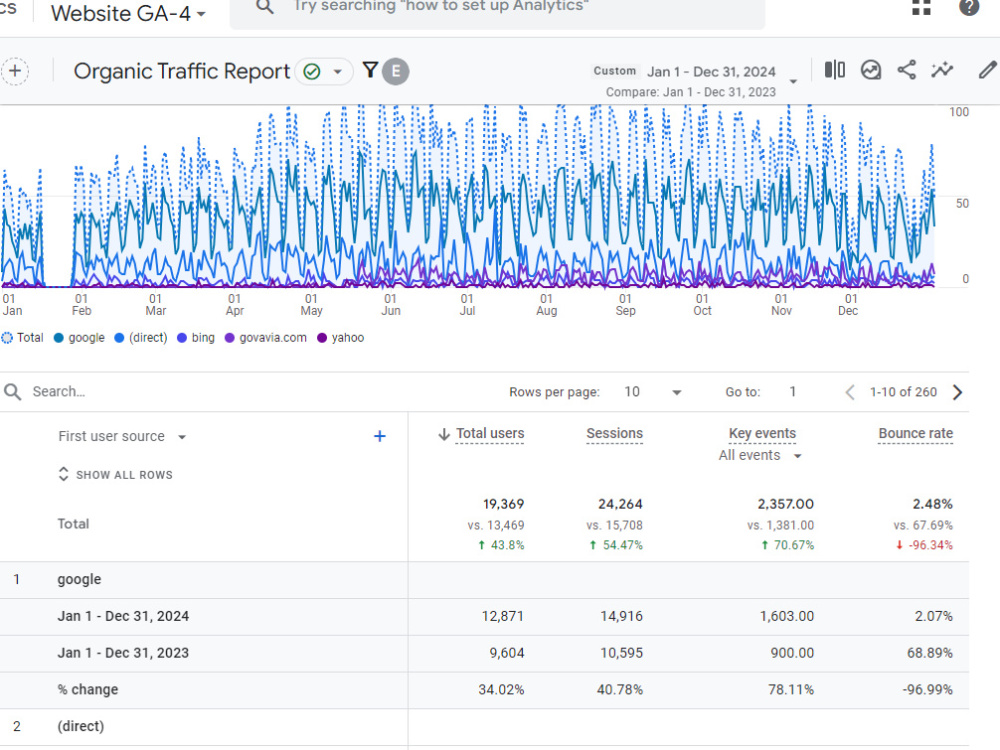Click the table search magnifier icon
The height and width of the screenshot is (750, 1000).
pyautogui.click(x=12, y=392)
